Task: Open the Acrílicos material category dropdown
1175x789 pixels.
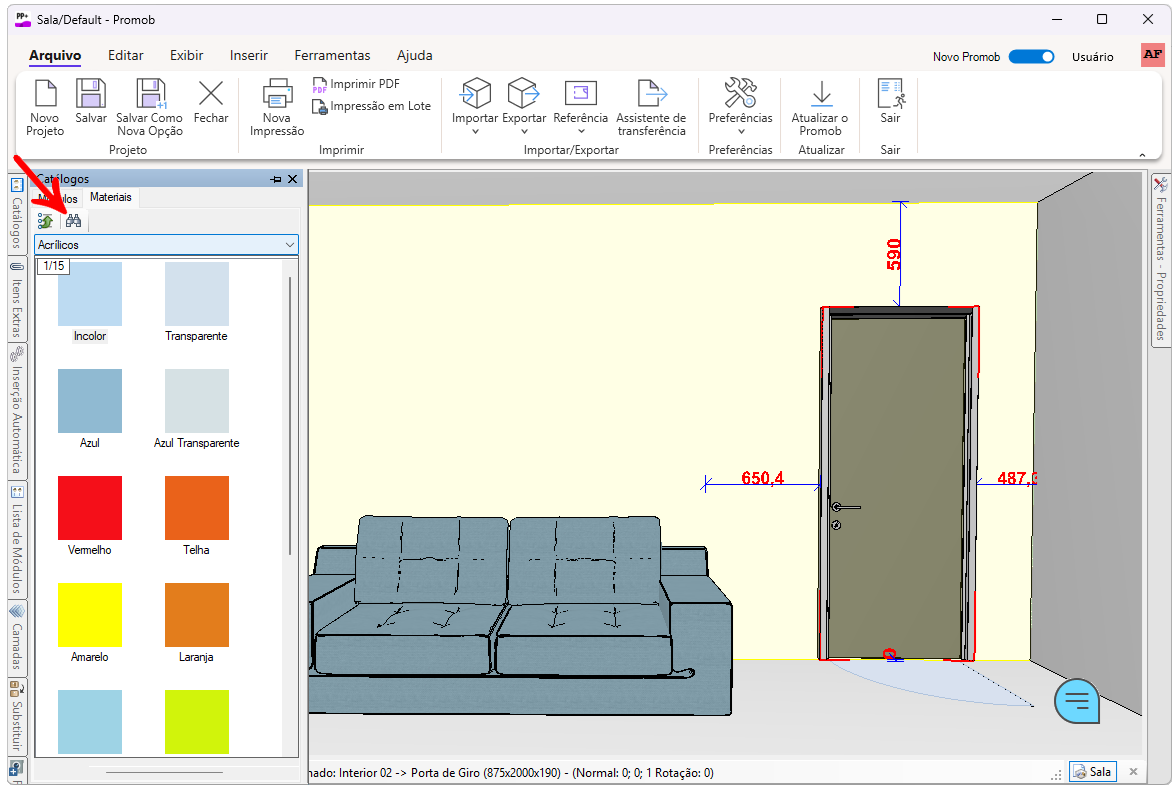Action: point(289,245)
